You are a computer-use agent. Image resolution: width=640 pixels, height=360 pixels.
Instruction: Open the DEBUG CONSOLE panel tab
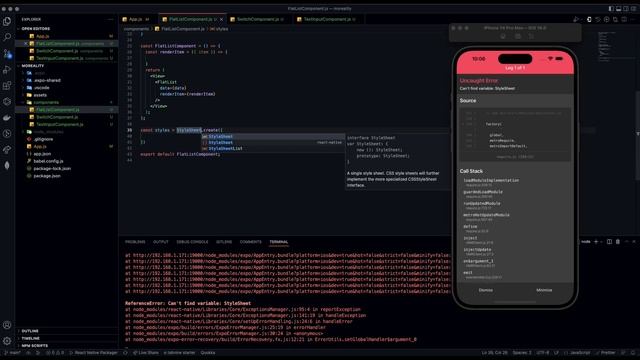pyautogui.click(x=192, y=242)
